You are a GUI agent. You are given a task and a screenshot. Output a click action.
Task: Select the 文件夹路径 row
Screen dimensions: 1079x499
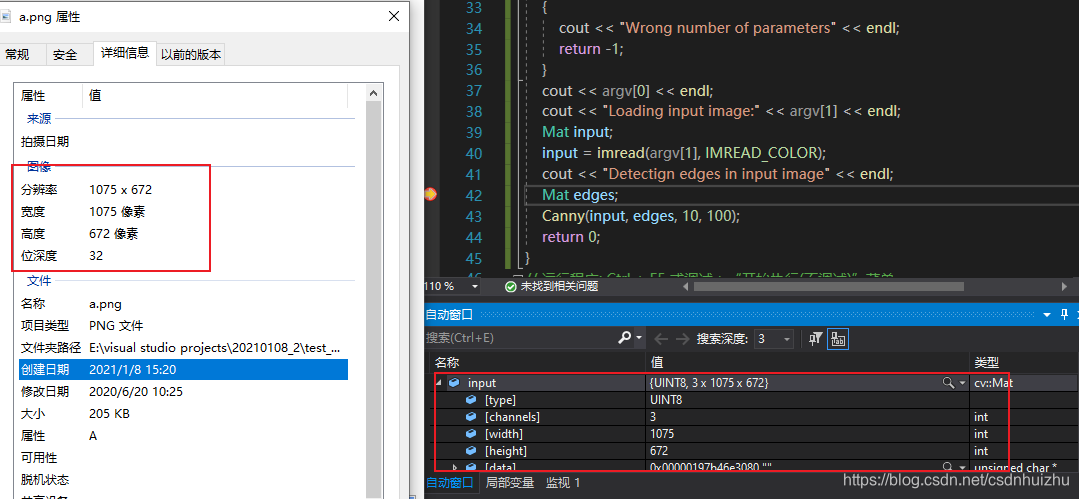point(183,348)
